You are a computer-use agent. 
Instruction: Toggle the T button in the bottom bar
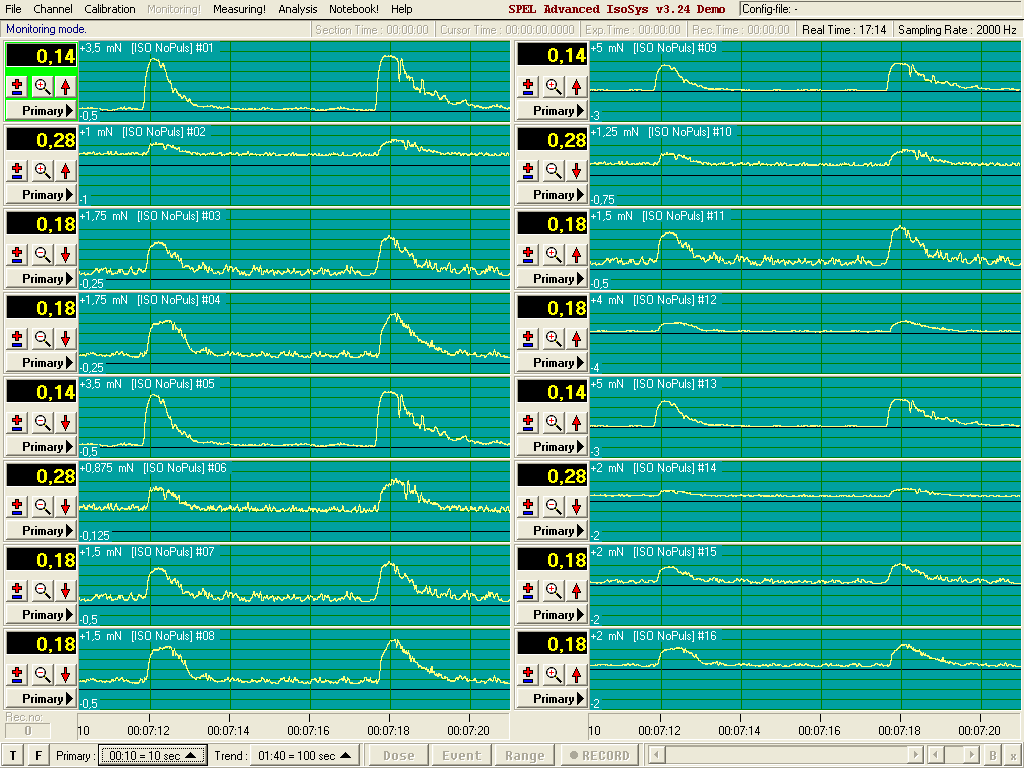[x=13, y=756]
